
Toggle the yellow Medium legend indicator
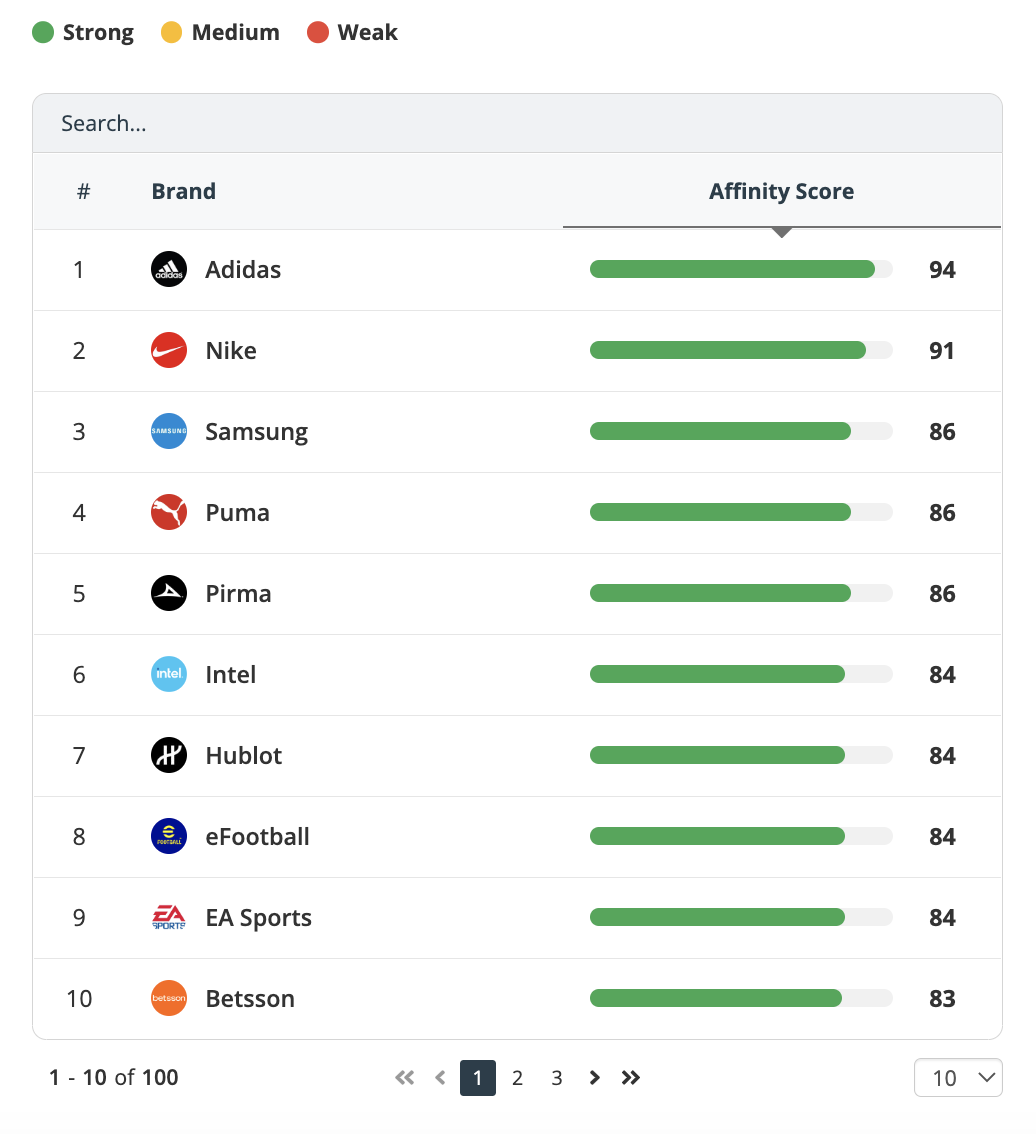tap(176, 32)
